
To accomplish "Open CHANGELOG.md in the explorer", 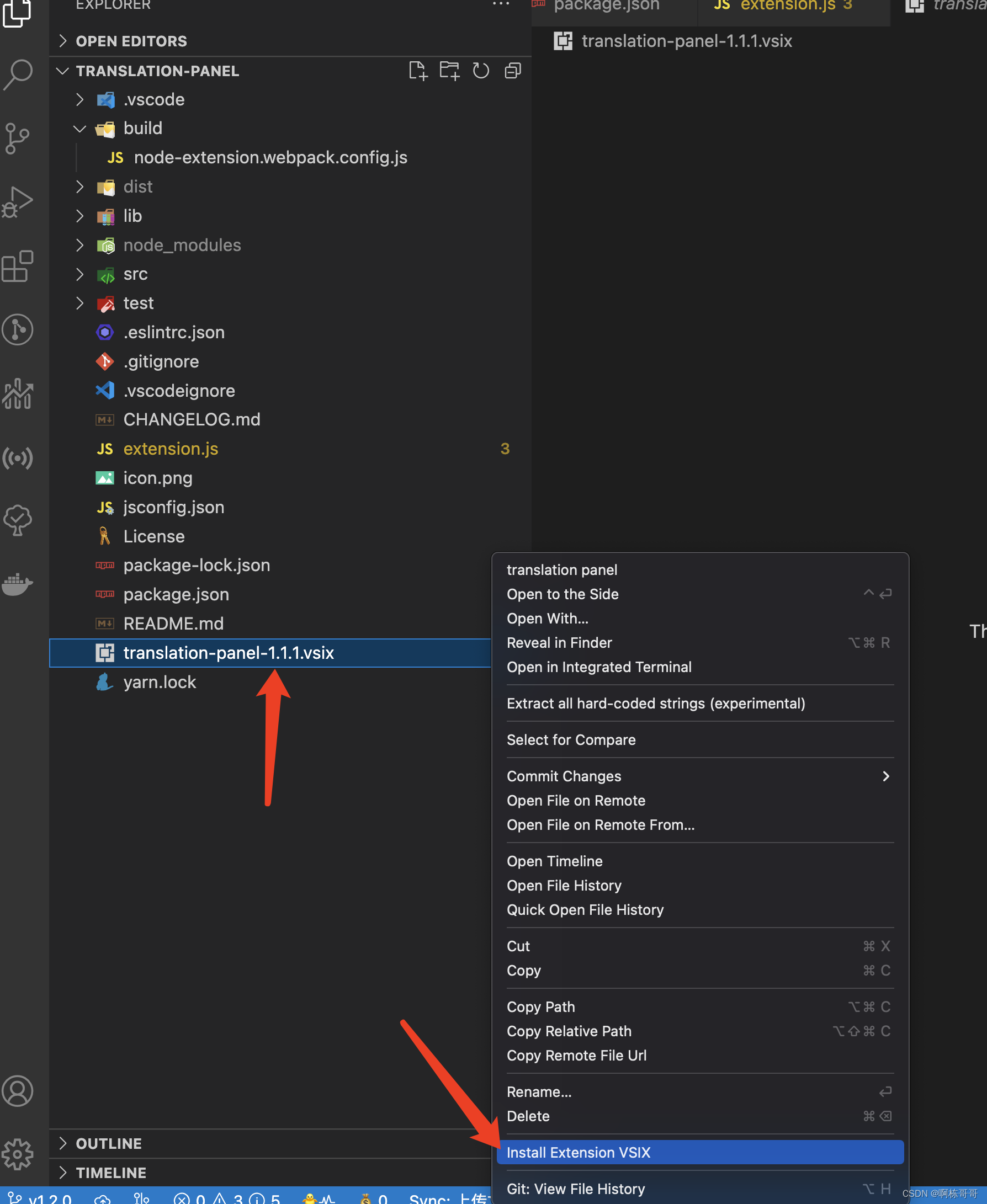I will coord(290,419).
